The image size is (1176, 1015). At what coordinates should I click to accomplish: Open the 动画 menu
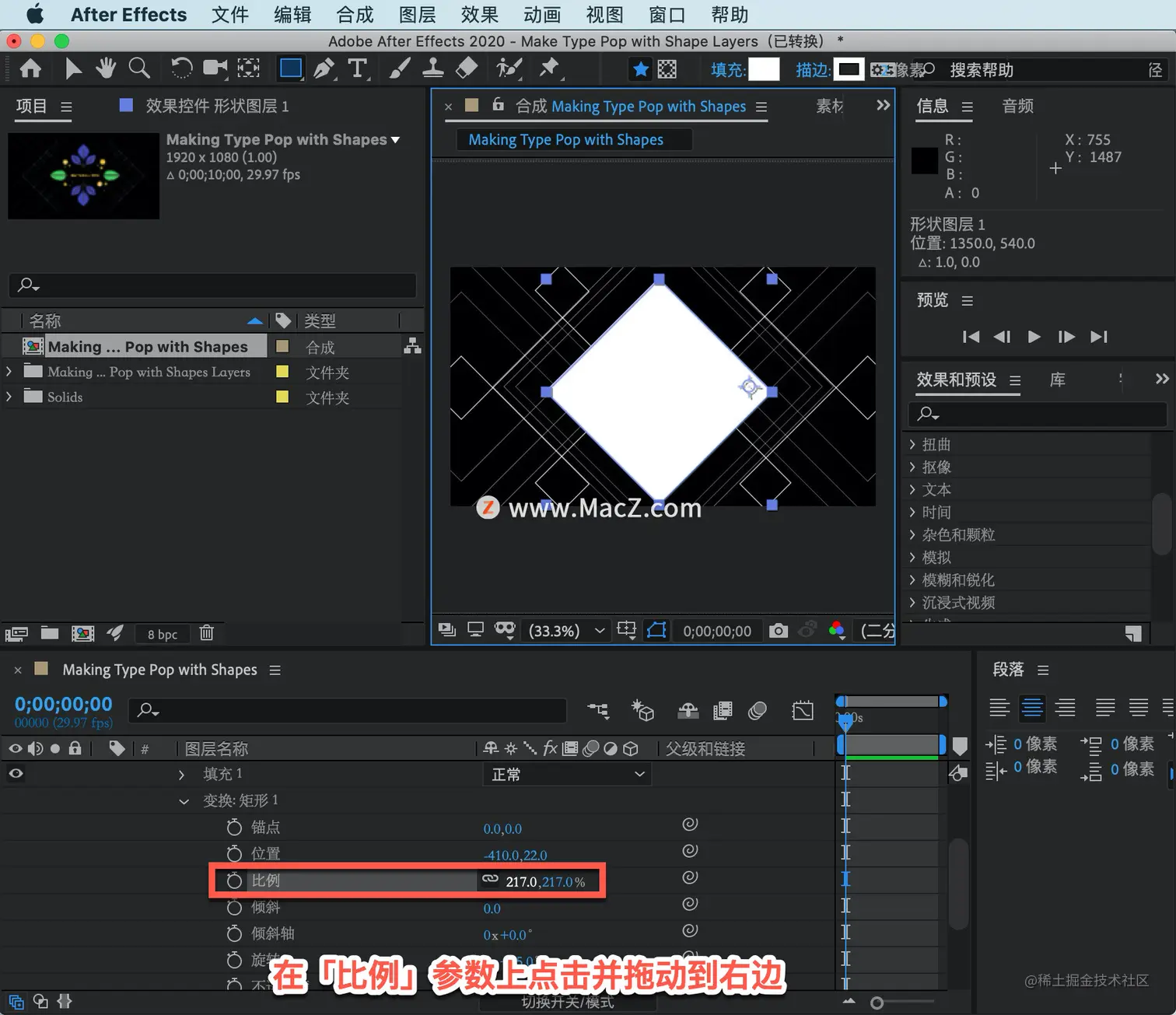coord(542,15)
